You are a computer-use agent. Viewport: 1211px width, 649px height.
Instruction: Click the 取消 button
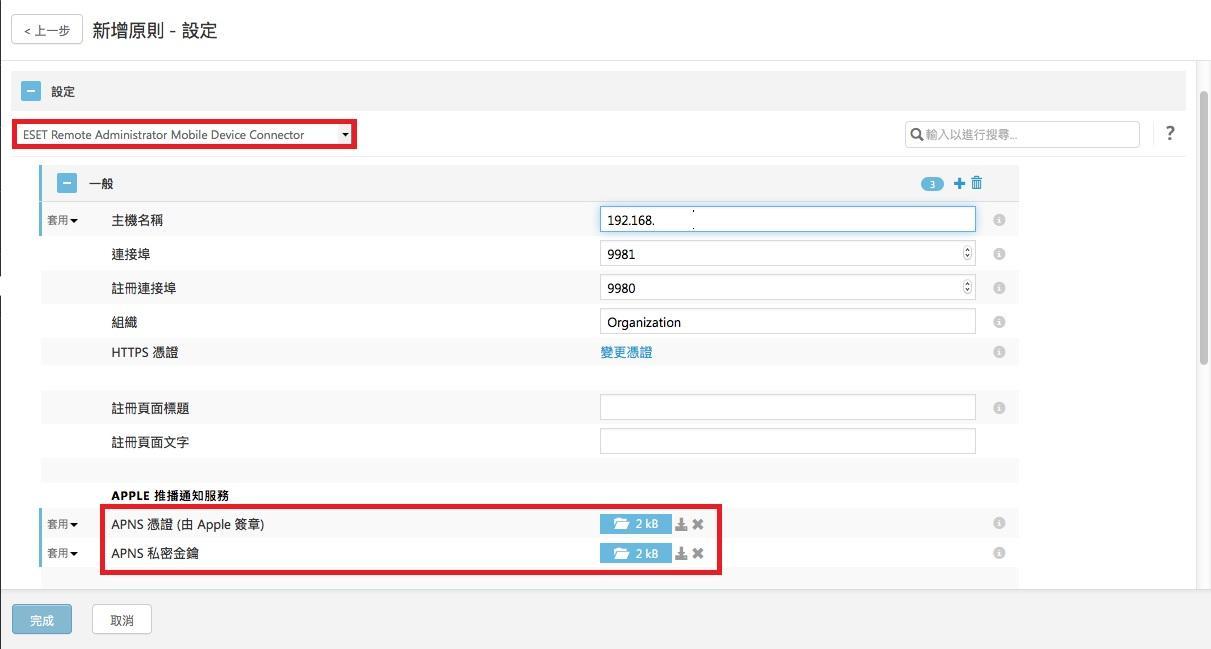(x=122, y=620)
